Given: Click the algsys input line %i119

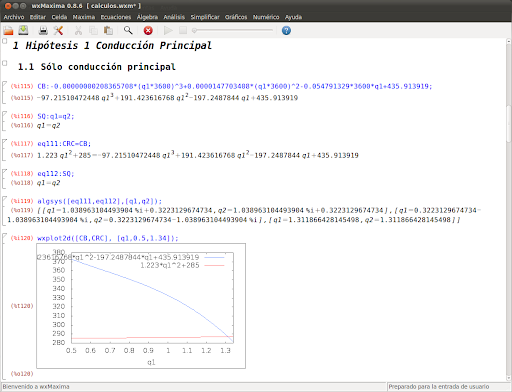Looking at the screenshot, I should pyautogui.click(x=99, y=201).
